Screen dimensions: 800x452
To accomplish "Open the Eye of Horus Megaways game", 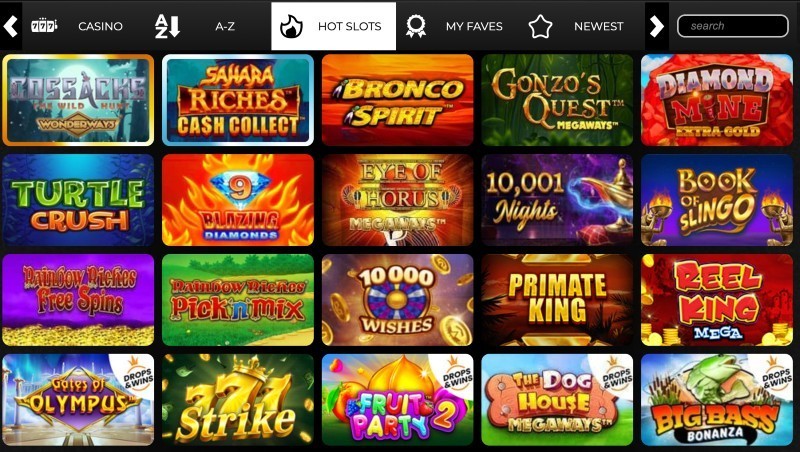I will pyautogui.click(x=397, y=200).
